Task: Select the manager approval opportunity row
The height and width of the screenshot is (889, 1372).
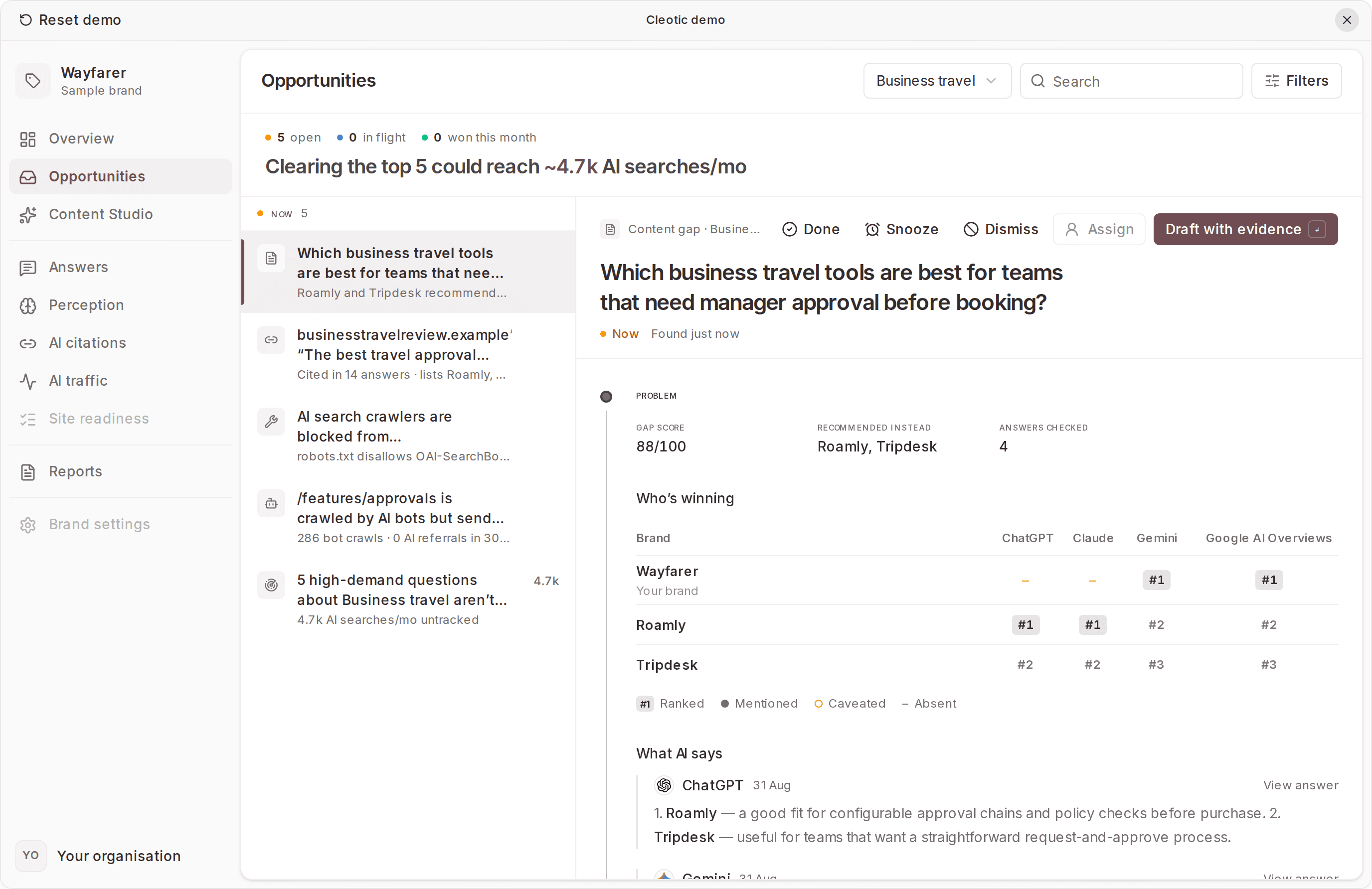Action: [x=409, y=272]
